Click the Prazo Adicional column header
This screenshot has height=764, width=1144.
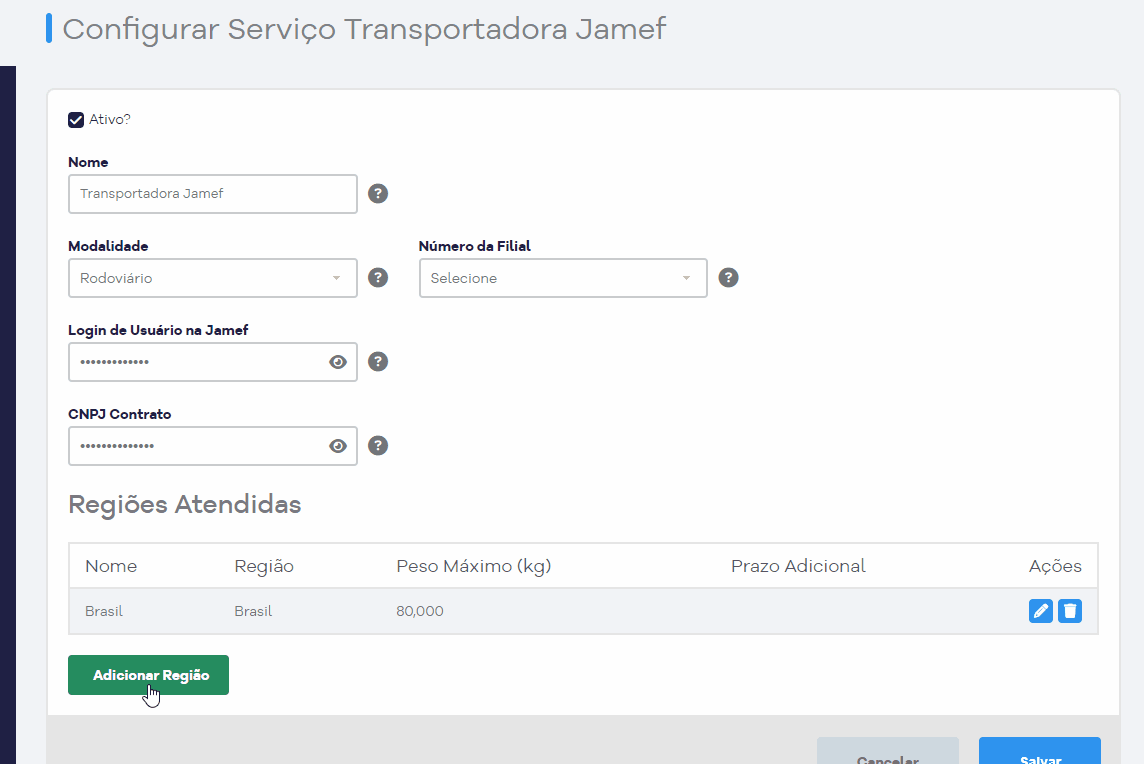798,566
